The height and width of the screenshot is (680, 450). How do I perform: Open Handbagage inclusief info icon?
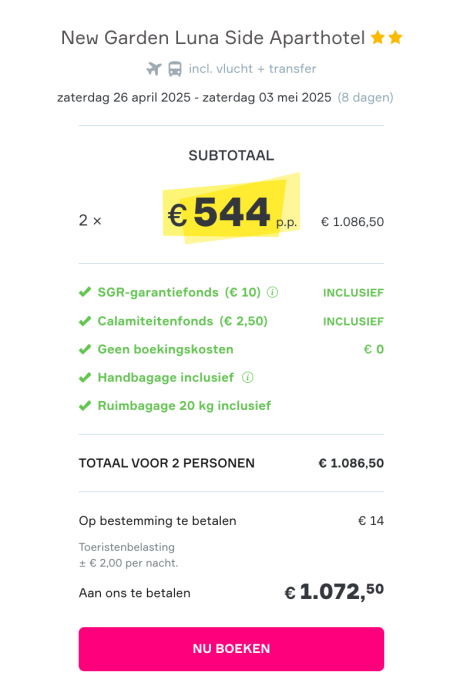248,377
